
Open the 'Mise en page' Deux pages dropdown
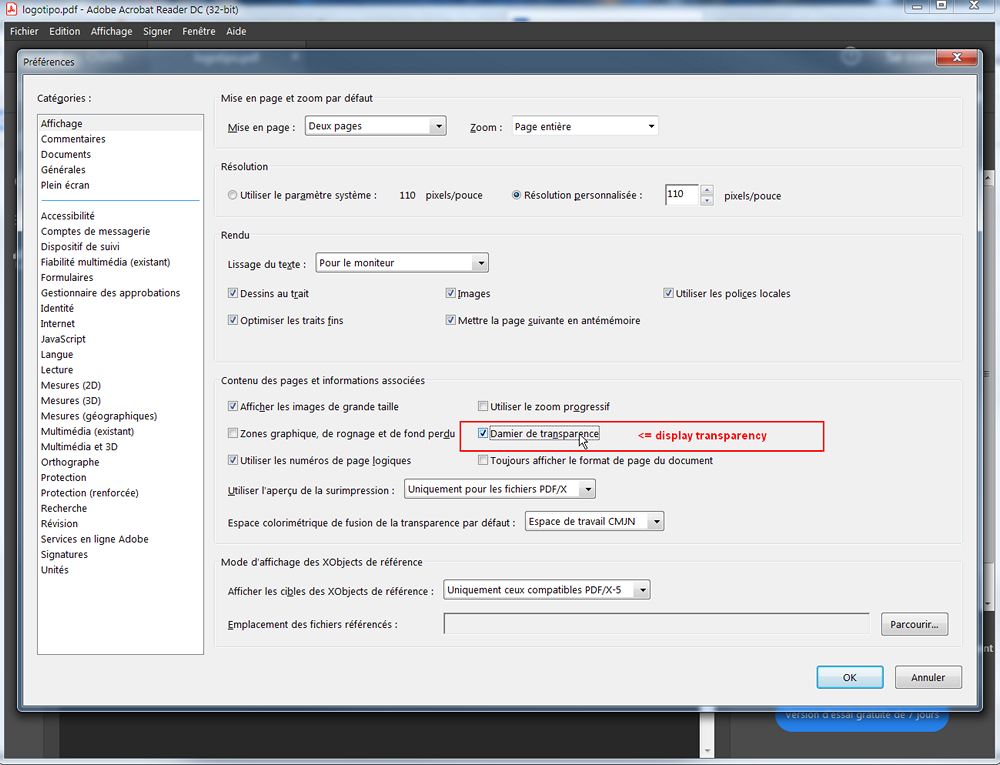click(x=376, y=126)
